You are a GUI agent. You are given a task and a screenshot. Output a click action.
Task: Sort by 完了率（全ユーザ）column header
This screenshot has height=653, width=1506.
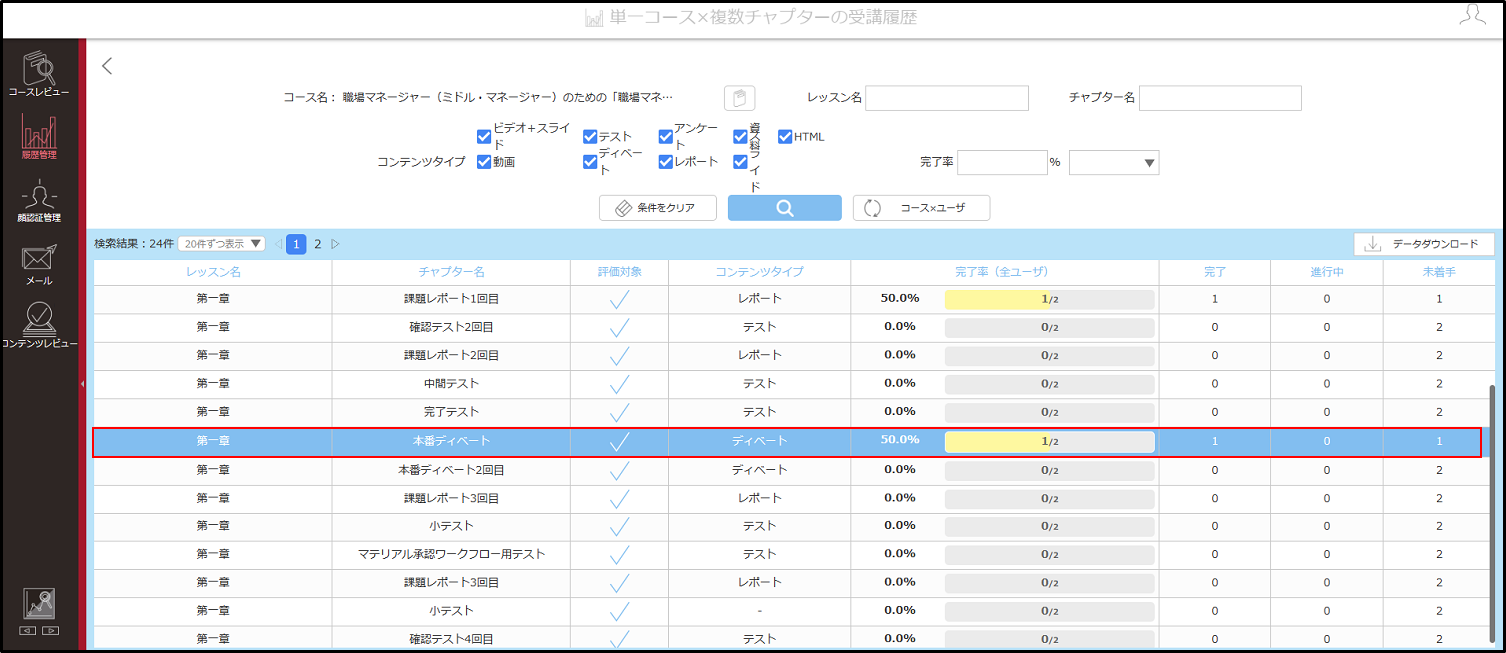(x=1004, y=272)
